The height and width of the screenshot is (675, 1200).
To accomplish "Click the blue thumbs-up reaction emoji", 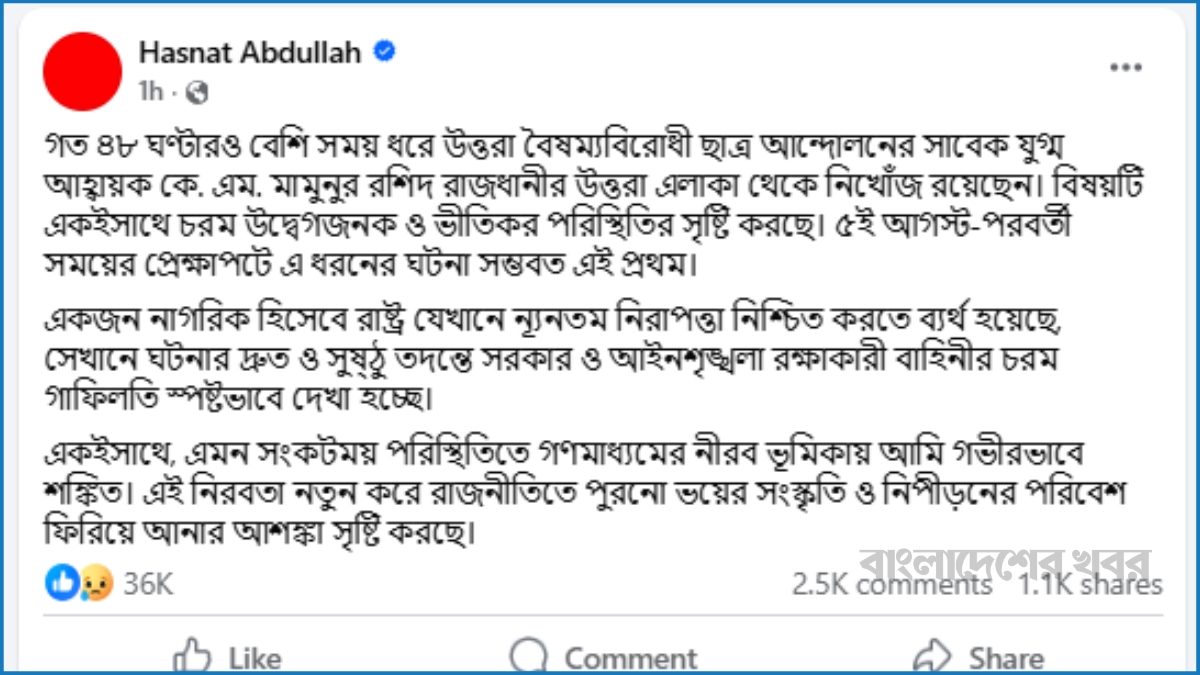I will [x=62, y=583].
